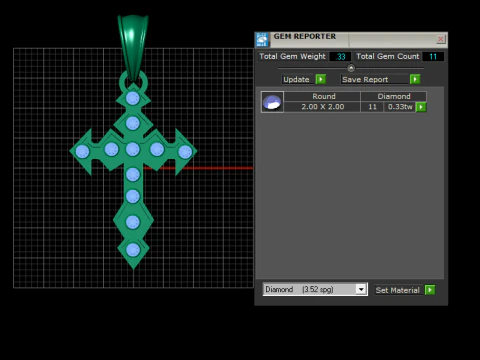The width and height of the screenshot is (480, 360).
Task: Click the Total Gem Weight value field
Action: point(340,57)
